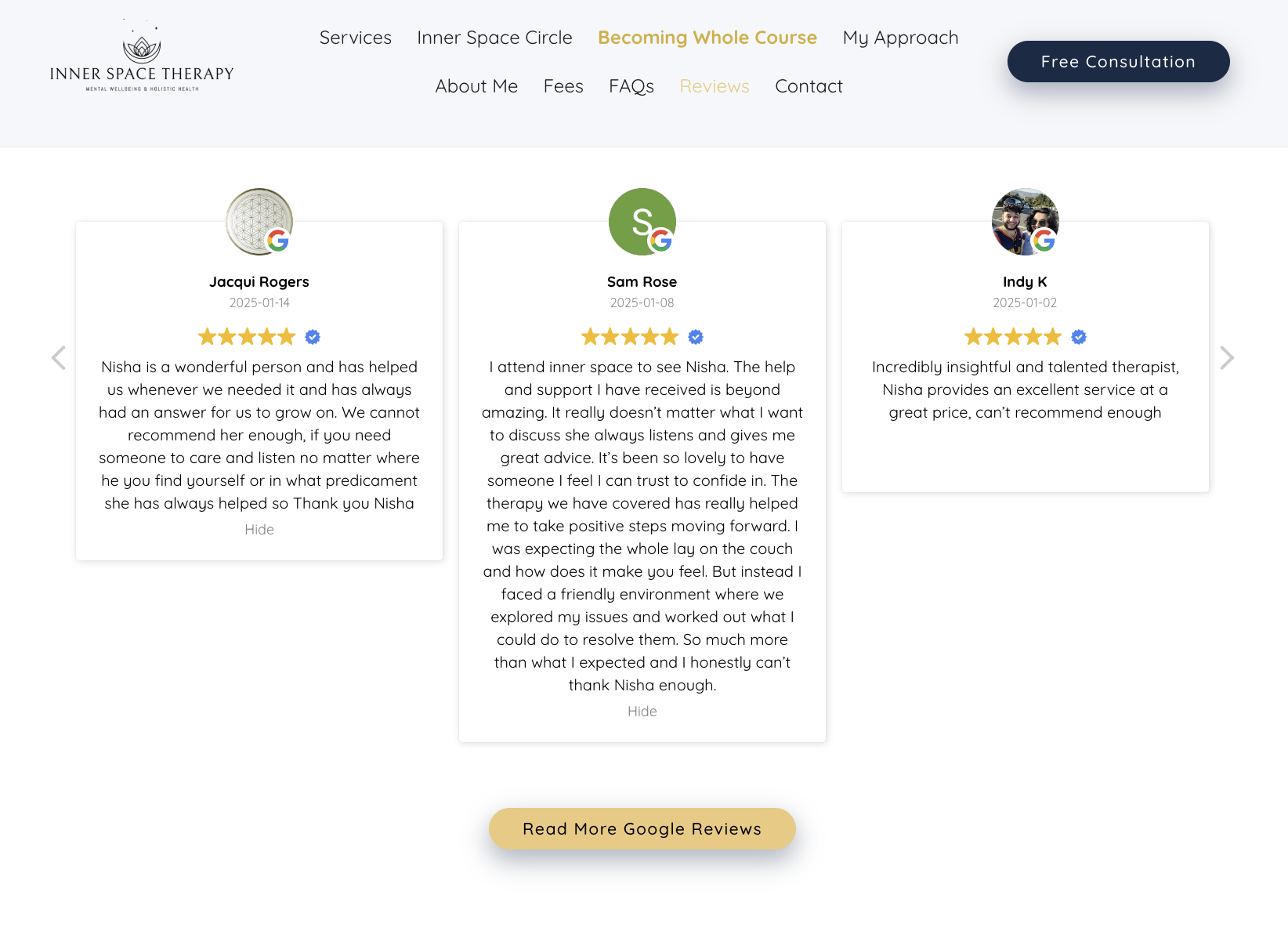Click Indy K's profile photo
Screen dimensions: 1288x931
(1025, 221)
